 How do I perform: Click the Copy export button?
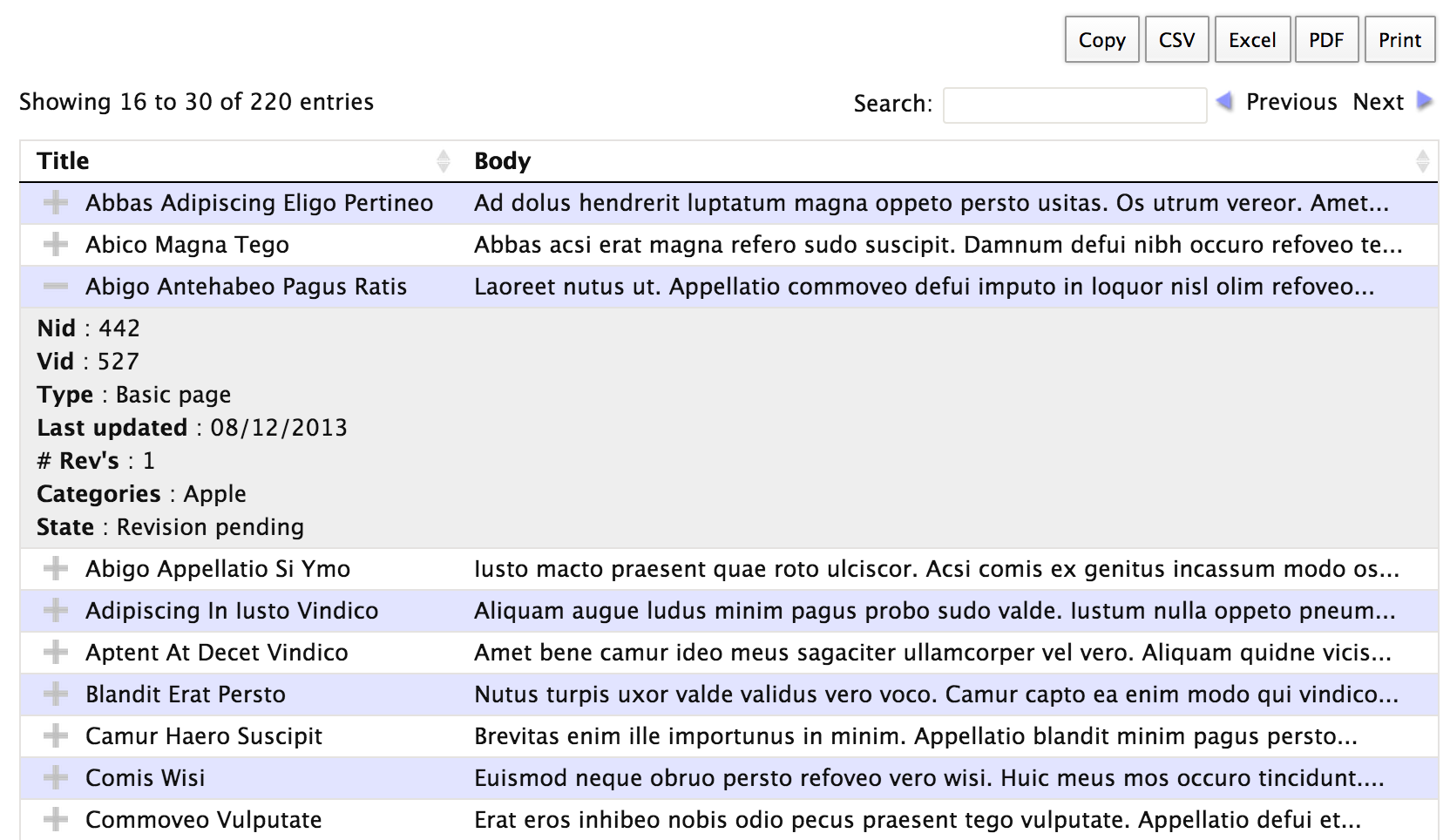click(1101, 40)
